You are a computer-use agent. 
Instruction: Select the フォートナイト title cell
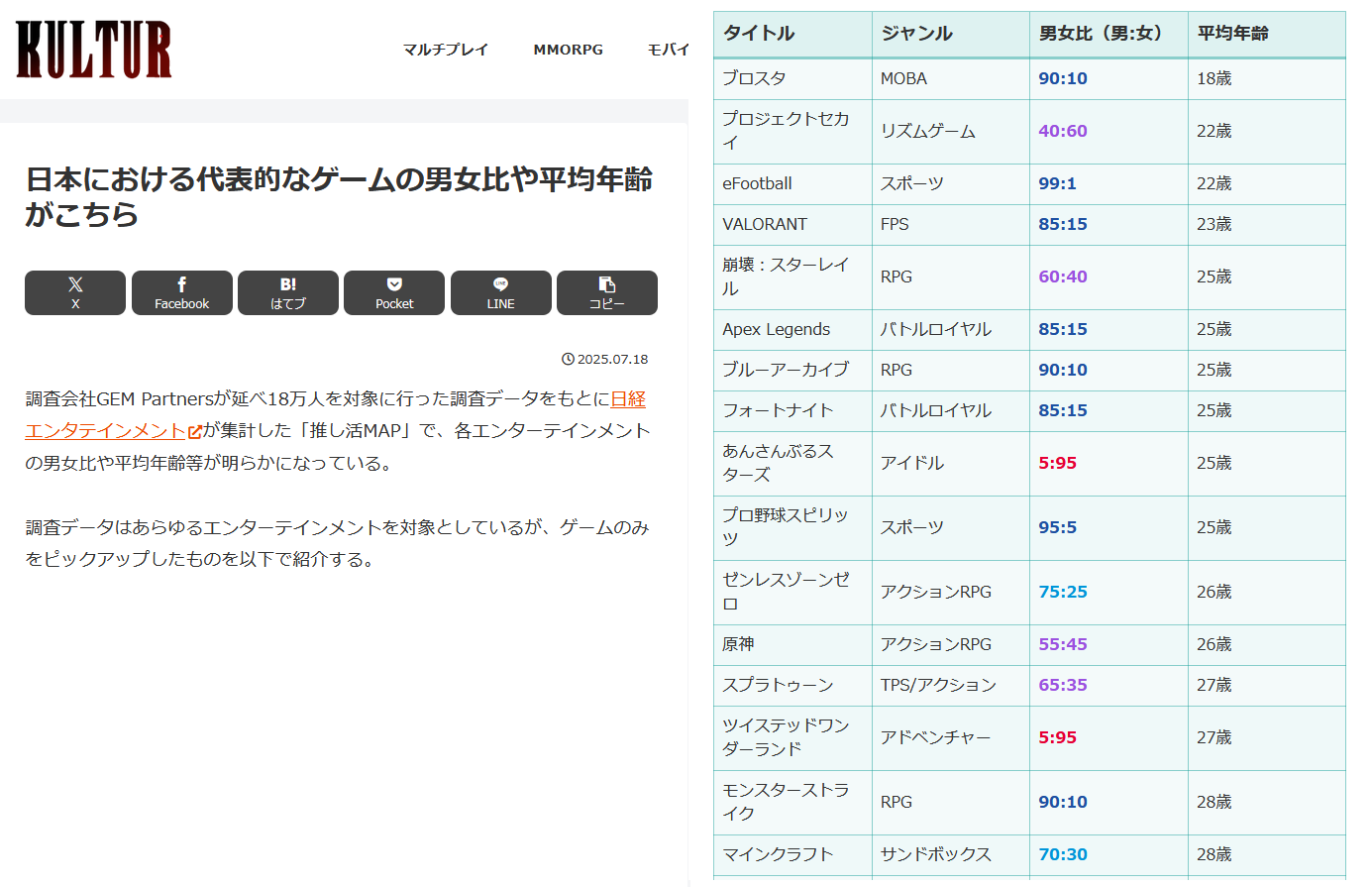pyautogui.click(x=792, y=410)
